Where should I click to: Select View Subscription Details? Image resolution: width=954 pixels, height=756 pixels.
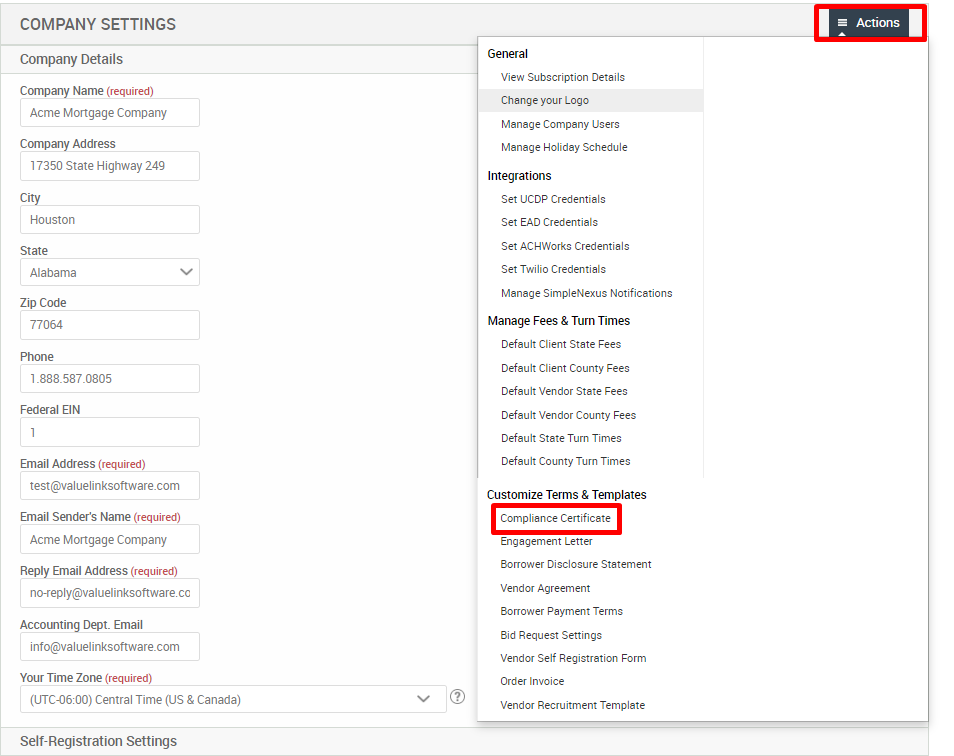[563, 77]
